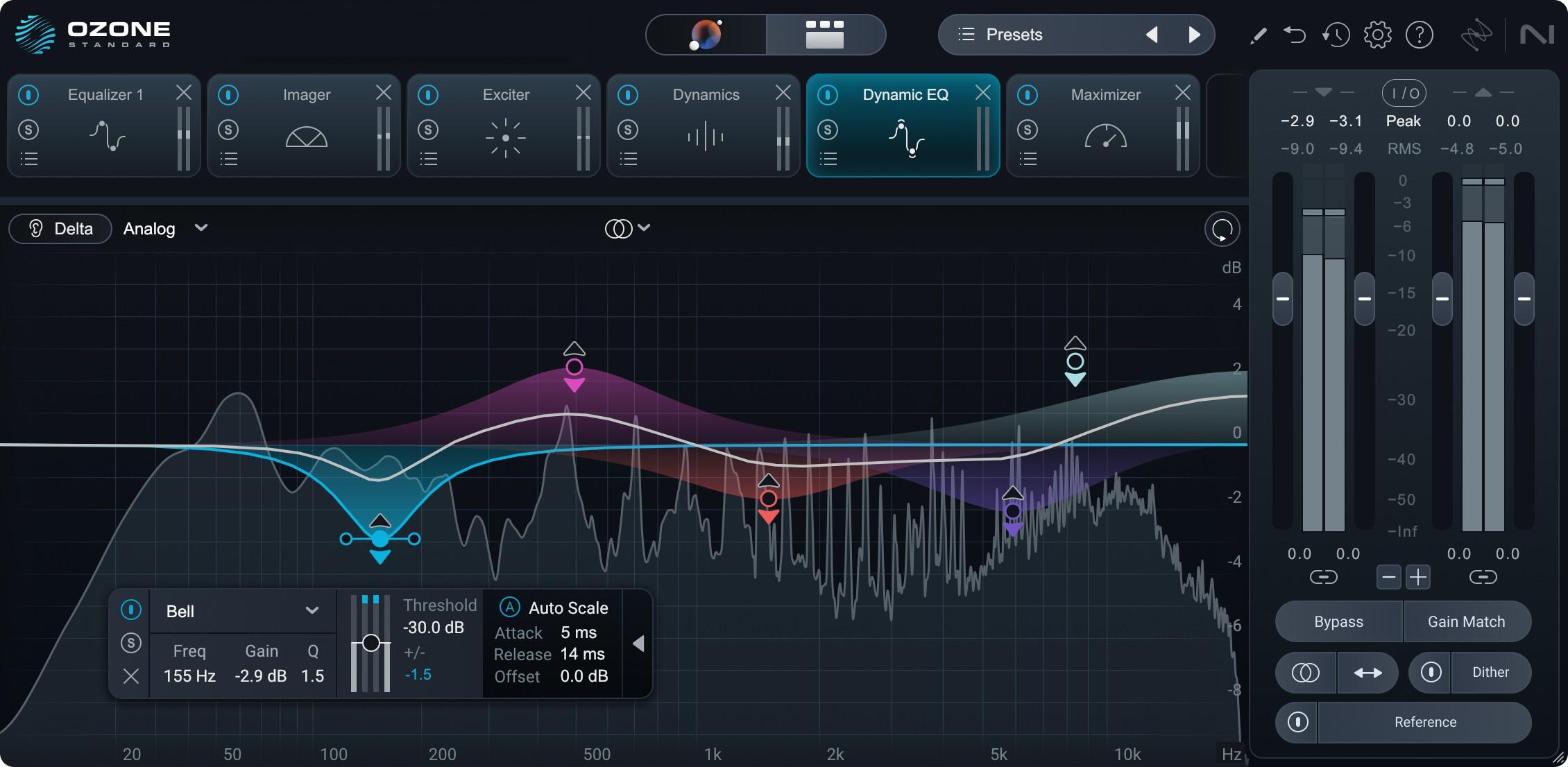Screen dimensions: 1568x767
Task: Solo the Dynamic EQ module
Action: (828, 130)
